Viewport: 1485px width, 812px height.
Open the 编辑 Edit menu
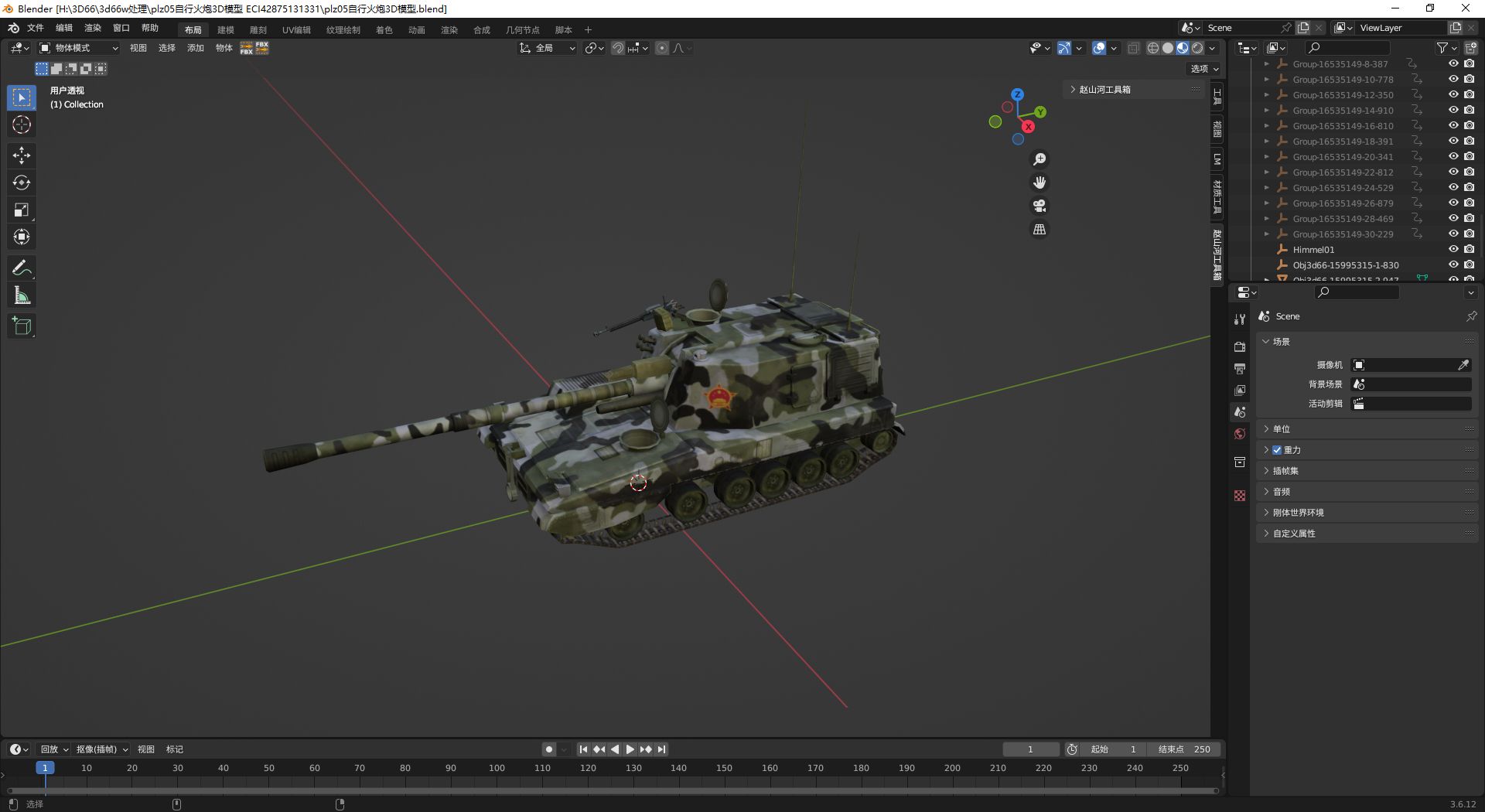point(64,28)
